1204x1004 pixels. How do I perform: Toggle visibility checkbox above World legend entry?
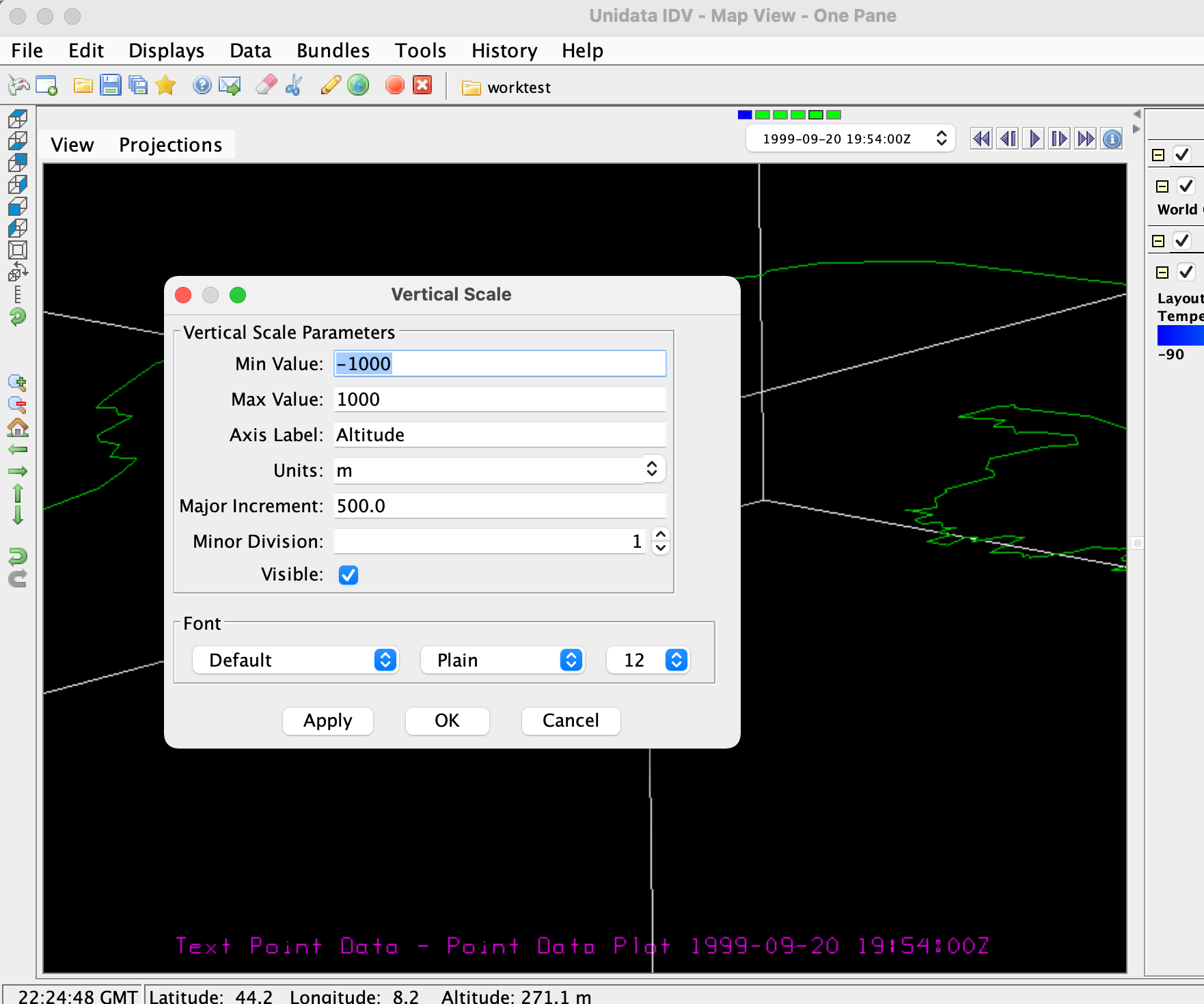coord(1186,186)
